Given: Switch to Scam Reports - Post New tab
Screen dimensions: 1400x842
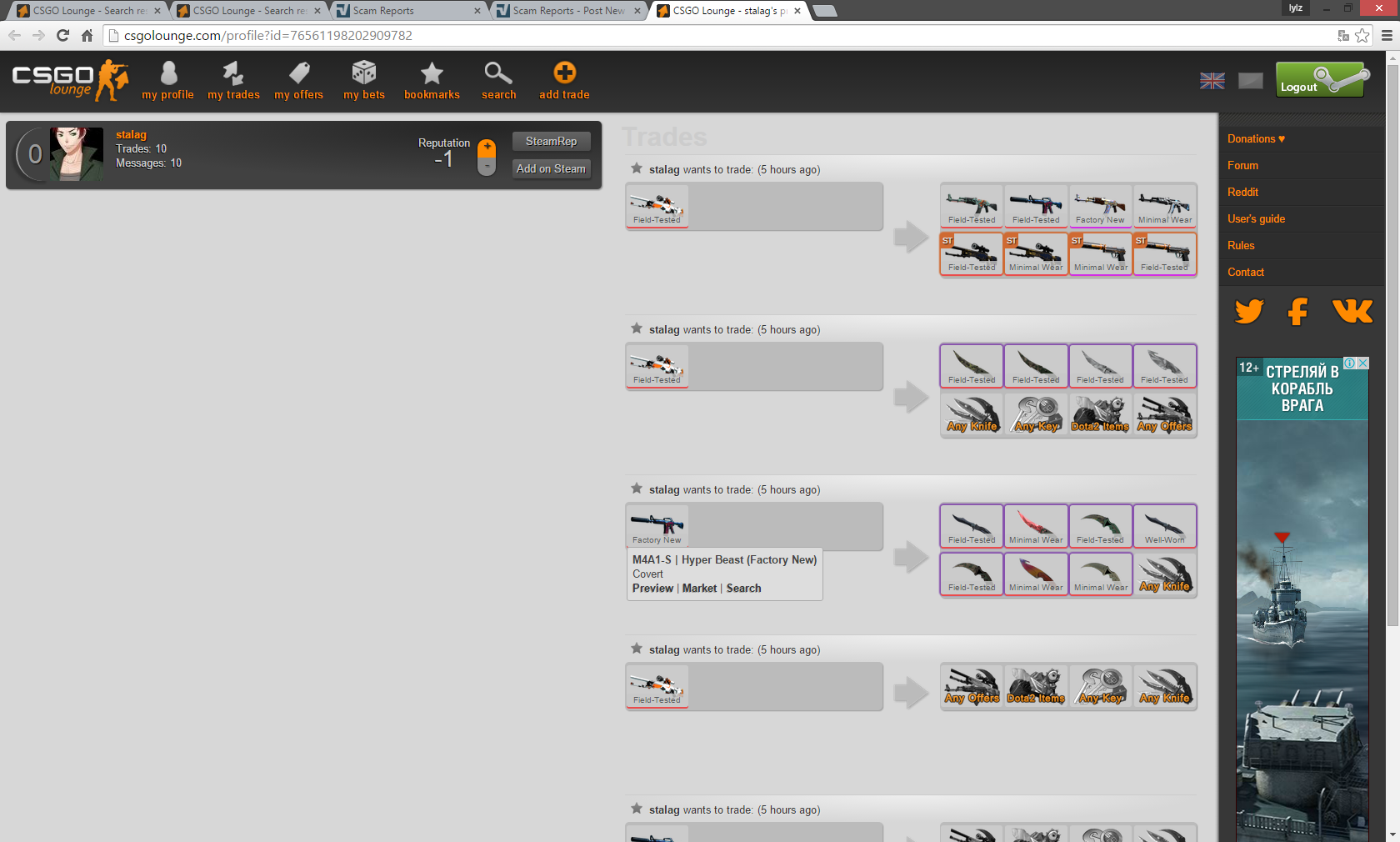Looking at the screenshot, I should point(569,11).
